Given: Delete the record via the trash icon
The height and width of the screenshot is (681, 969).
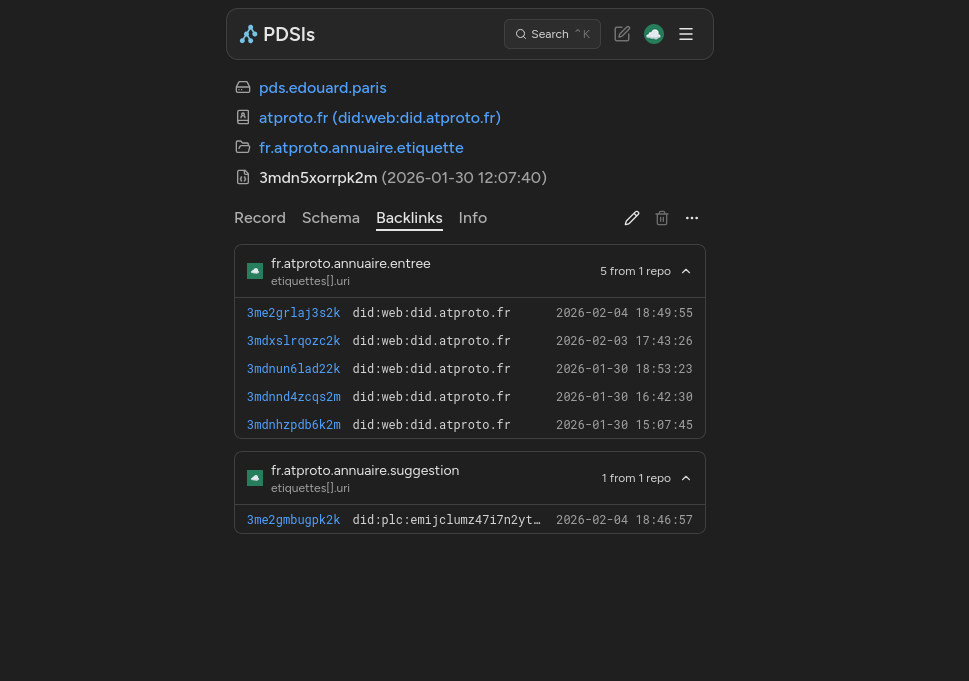Looking at the screenshot, I should (662, 218).
